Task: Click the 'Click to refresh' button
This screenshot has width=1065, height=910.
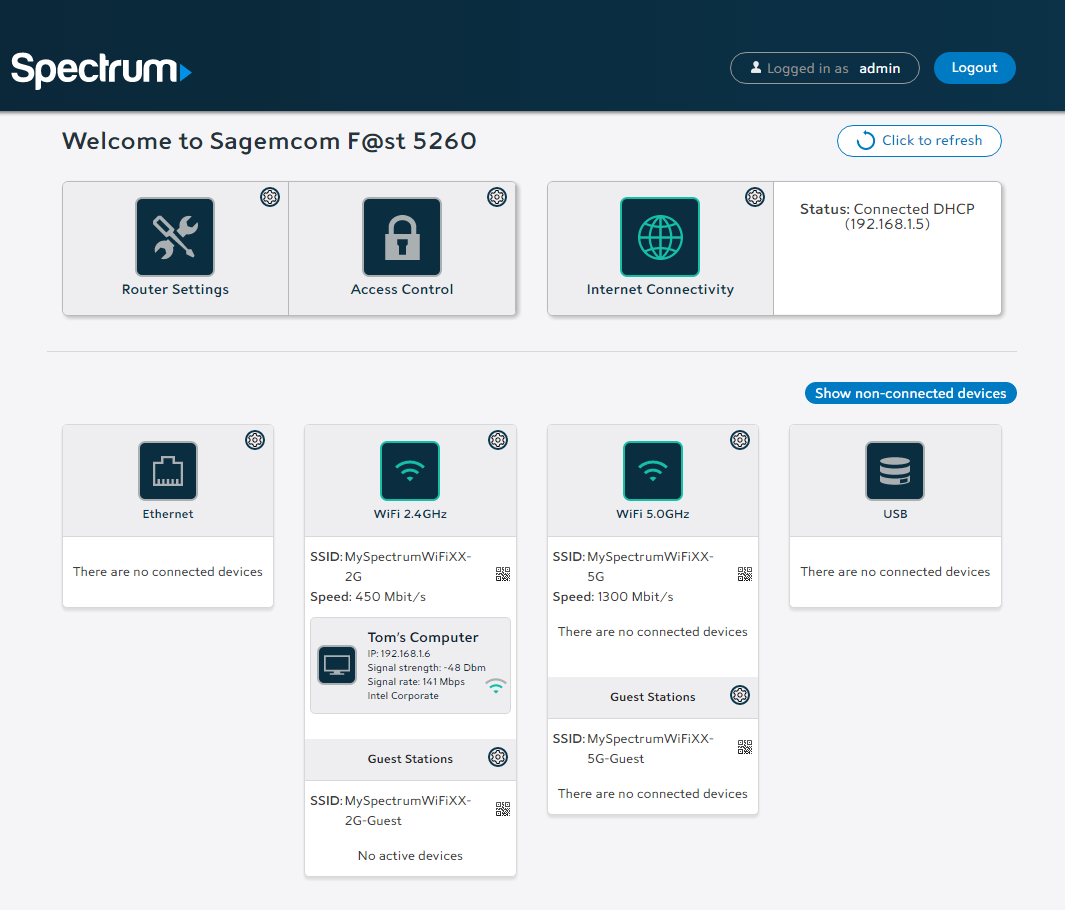Action: (x=919, y=141)
